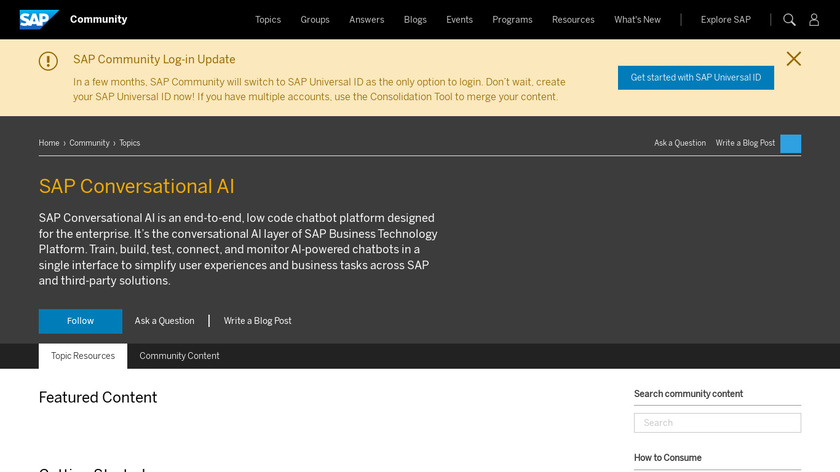Go to Answers in navigation

pos(366,20)
